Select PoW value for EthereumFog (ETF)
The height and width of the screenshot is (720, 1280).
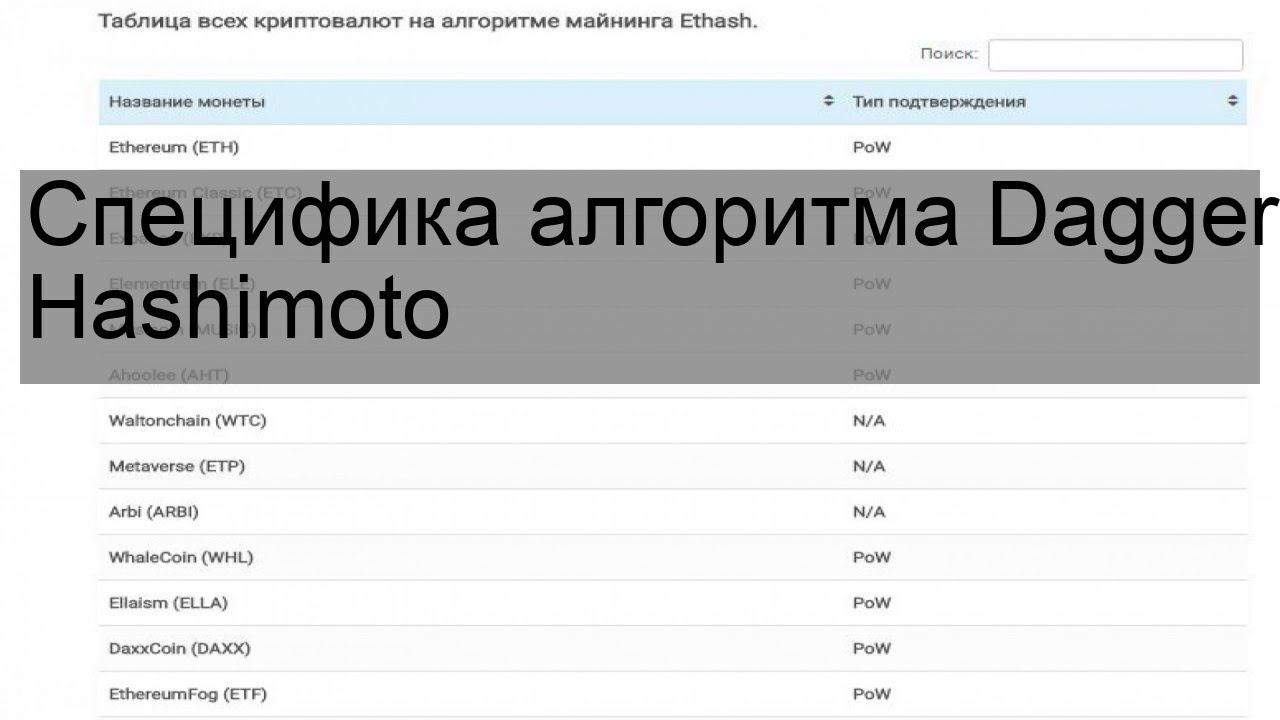871,694
